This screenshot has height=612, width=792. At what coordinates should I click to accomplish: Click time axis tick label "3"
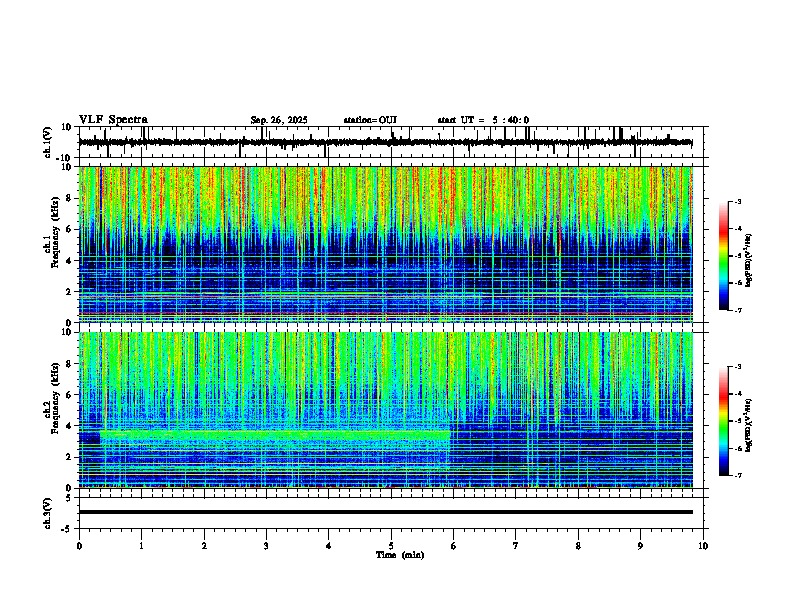coord(266,546)
